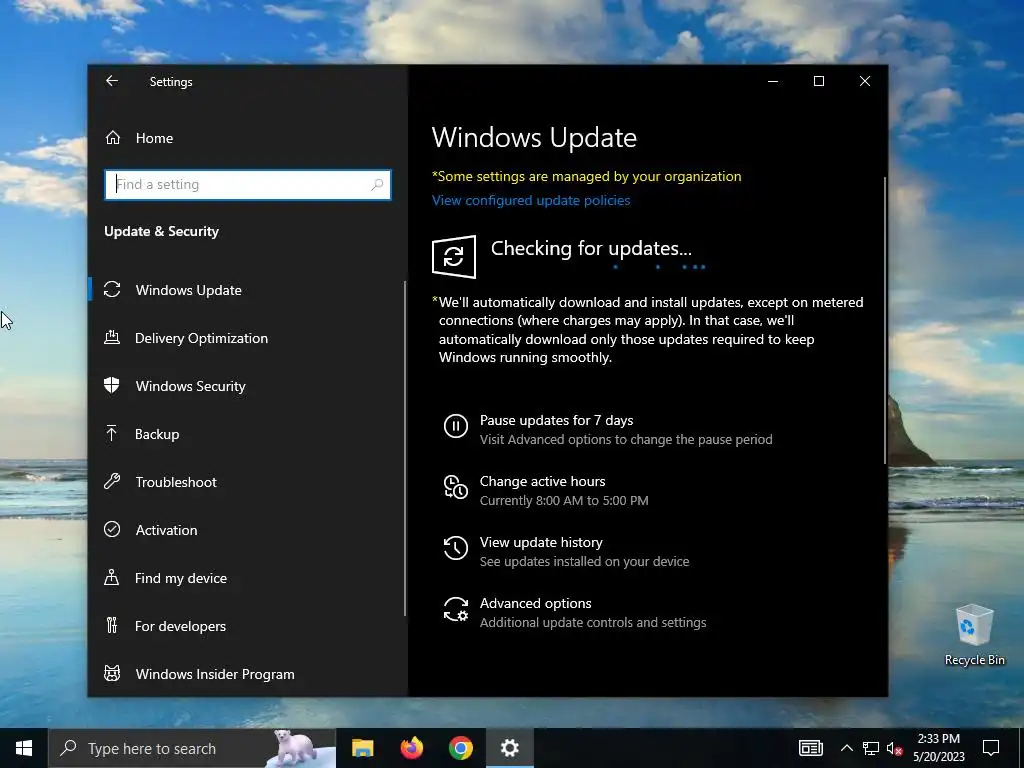Open the Windows Start menu
The image size is (1024, 768).
pyautogui.click(x=24, y=748)
